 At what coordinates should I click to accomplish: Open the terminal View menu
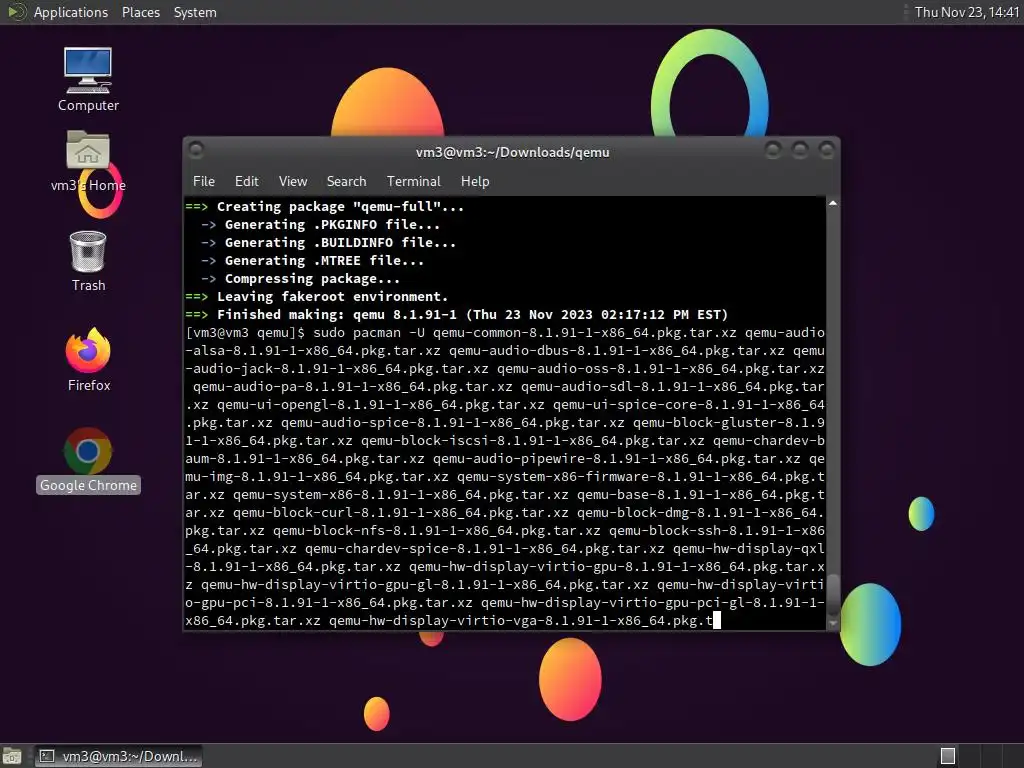click(293, 181)
